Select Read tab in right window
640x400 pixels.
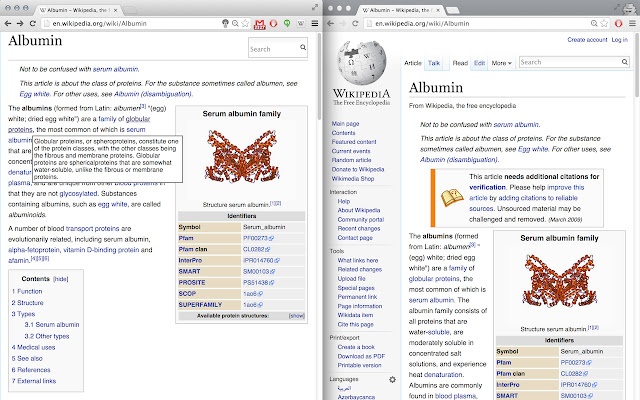[460, 63]
